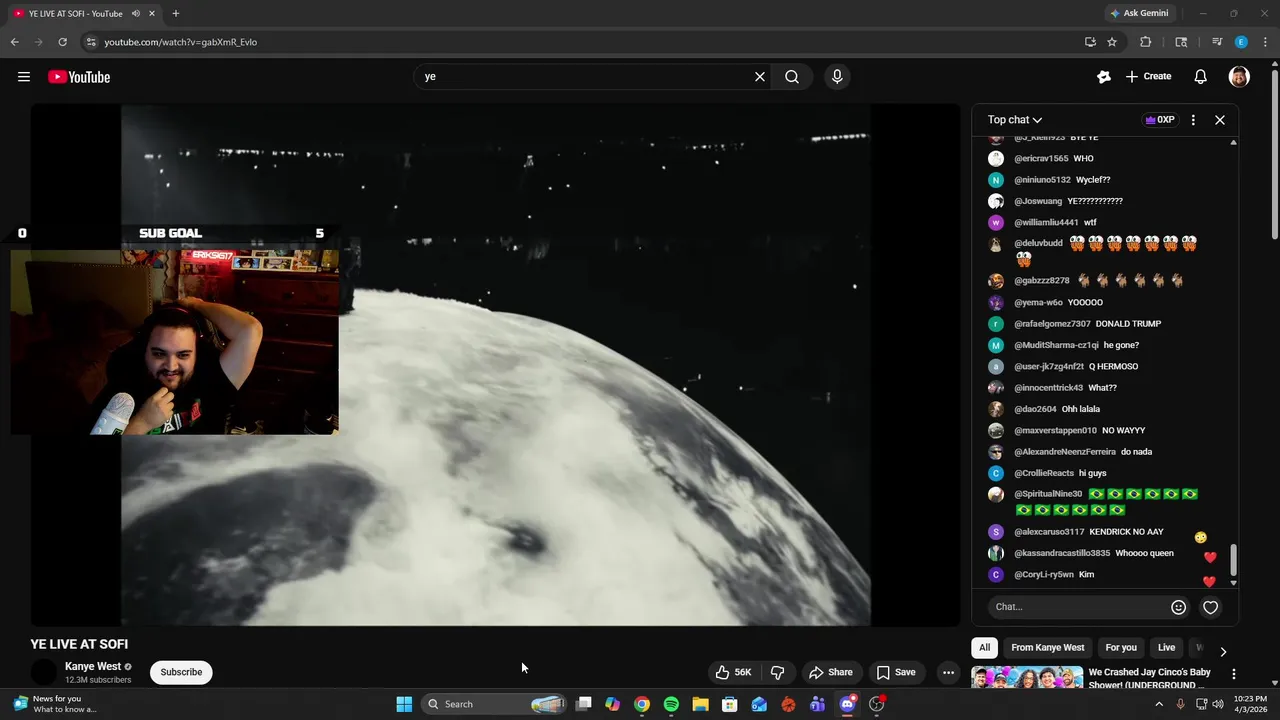Go to the YouTube home logo

[x=79, y=77]
